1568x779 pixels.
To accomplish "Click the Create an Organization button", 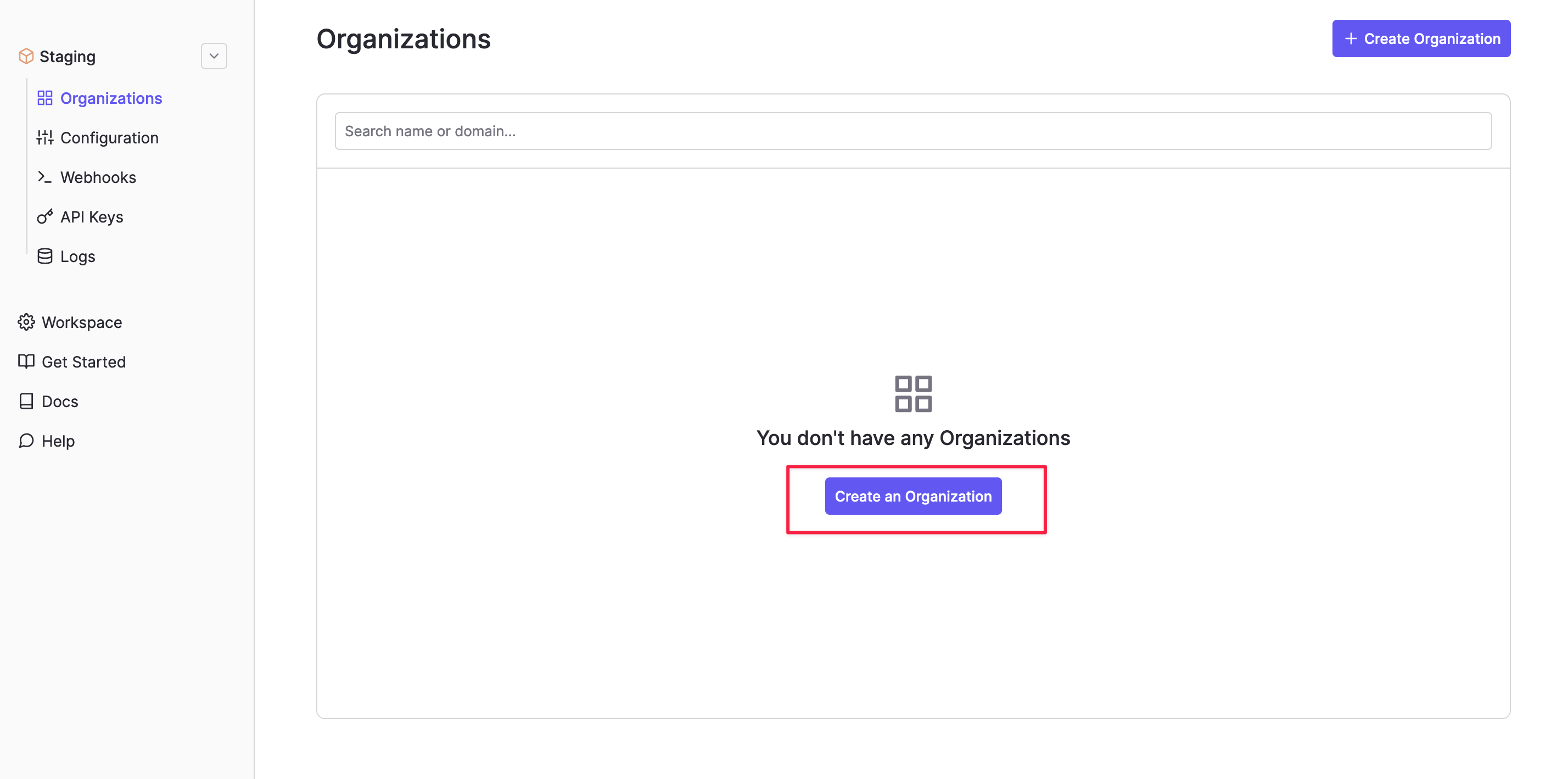I will pyautogui.click(x=913, y=496).
